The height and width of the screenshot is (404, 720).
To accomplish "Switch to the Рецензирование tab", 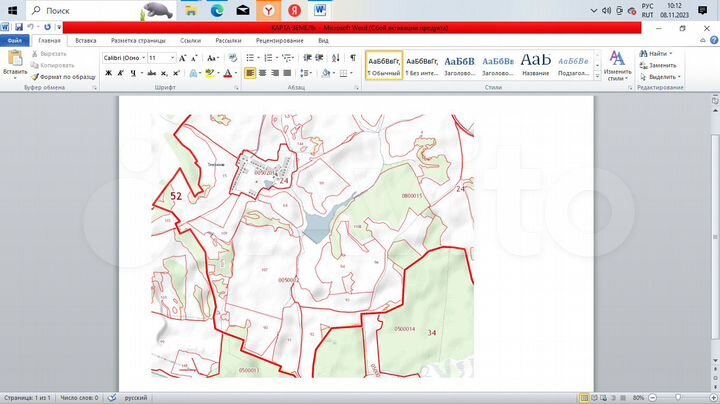I will click(280, 40).
